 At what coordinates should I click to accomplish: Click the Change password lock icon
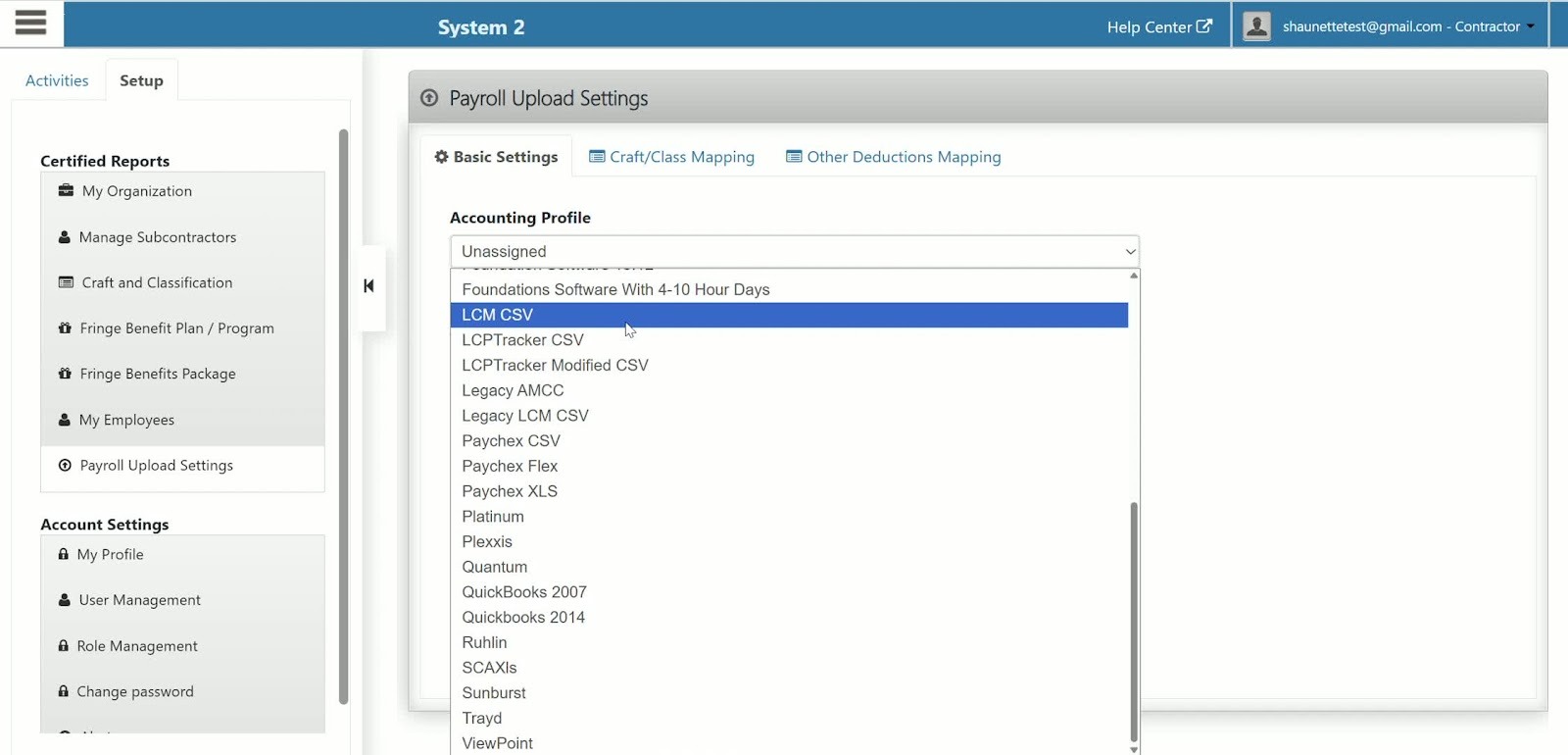(x=64, y=691)
